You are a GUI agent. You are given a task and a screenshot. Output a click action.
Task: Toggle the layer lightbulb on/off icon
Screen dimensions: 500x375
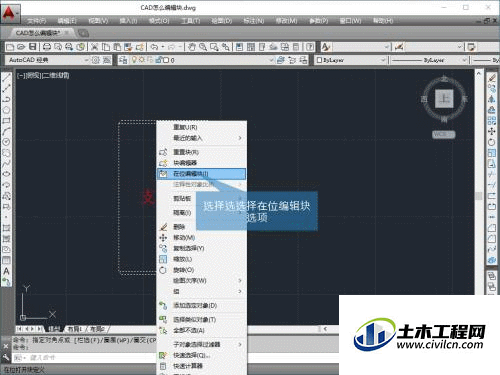click(134, 60)
